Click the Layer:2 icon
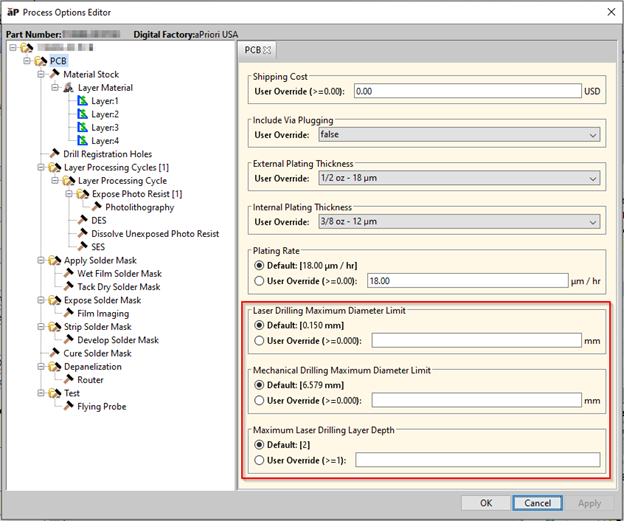 tap(82, 114)
